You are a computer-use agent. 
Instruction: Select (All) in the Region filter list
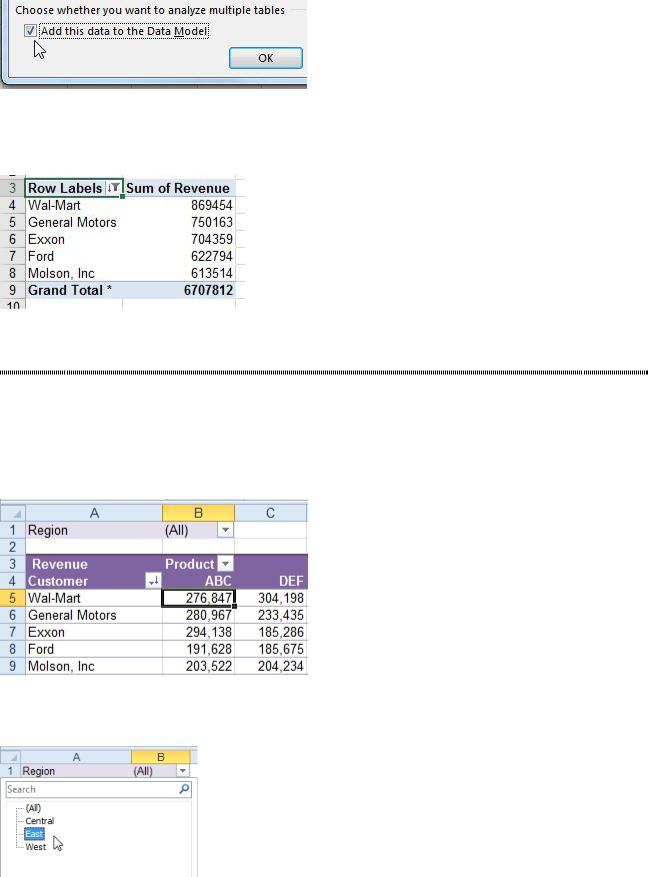[x=33, y=808]
